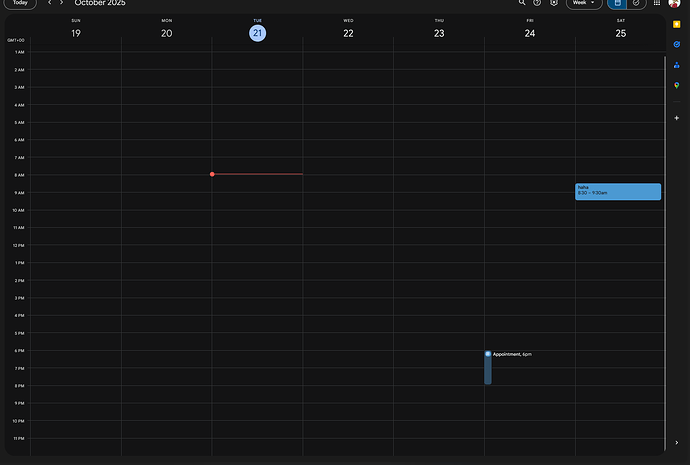Click the GMT+00 timezone label

point(16,40)
